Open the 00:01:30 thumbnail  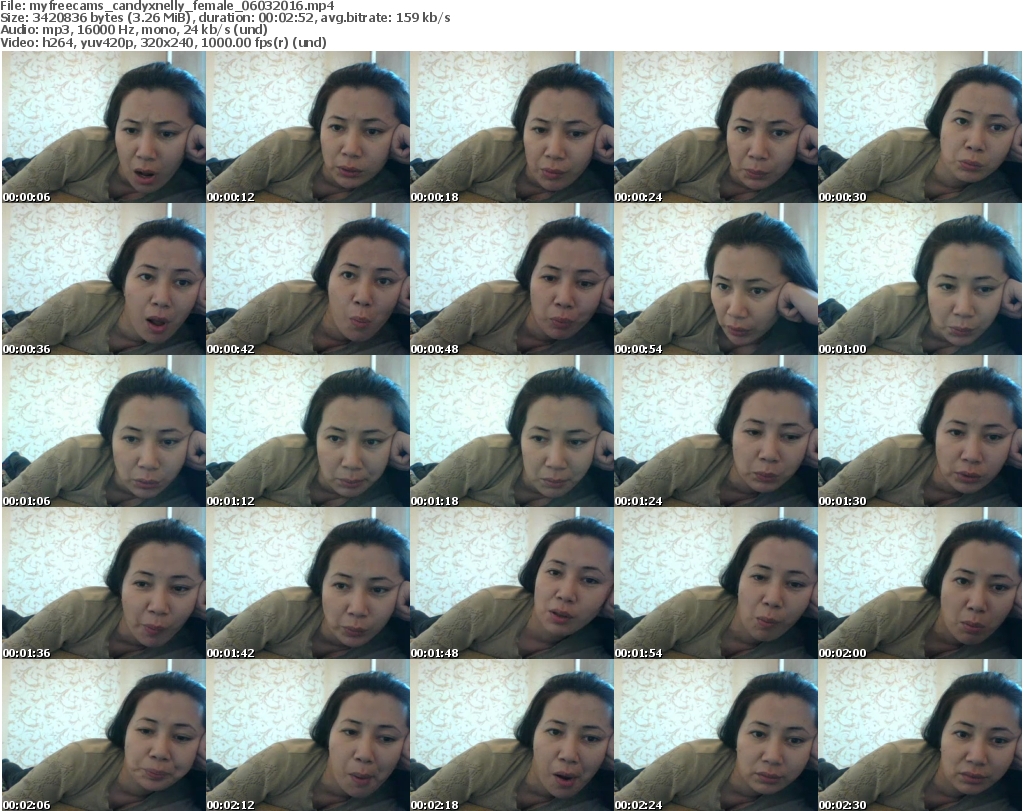click(x=920, y=432)
